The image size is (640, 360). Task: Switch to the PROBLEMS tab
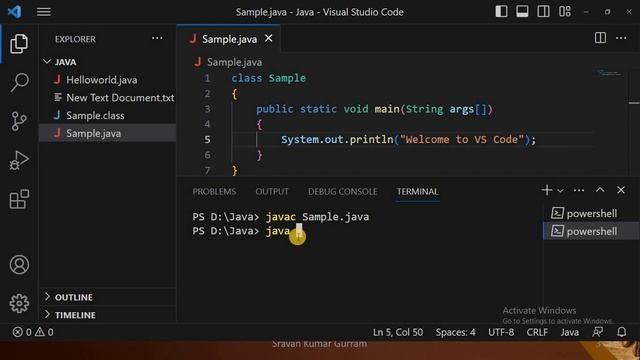coord(214,191)
